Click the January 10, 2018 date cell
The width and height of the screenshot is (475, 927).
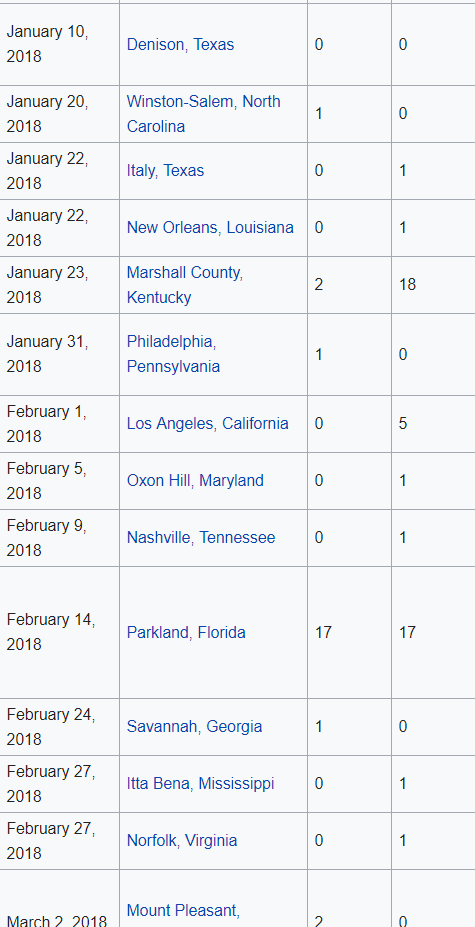pyautogui.click(x=60, y=45)
